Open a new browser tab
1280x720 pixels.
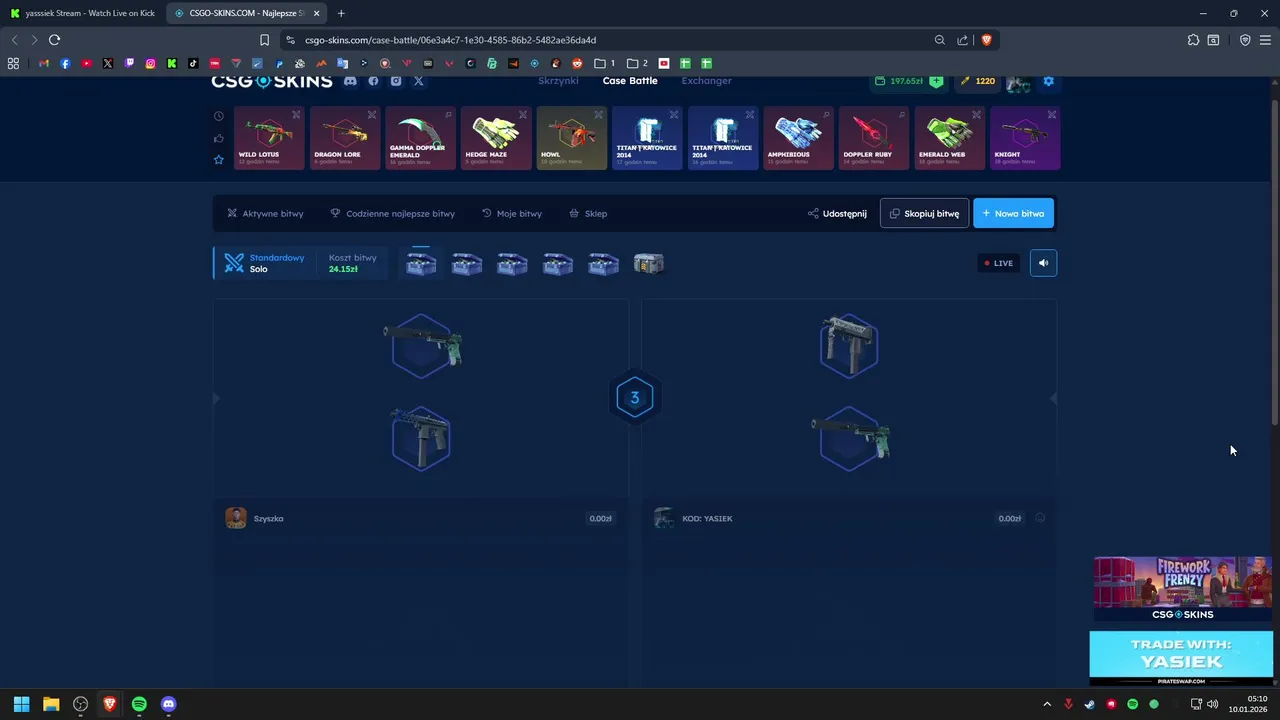click(x=341, y=13)
